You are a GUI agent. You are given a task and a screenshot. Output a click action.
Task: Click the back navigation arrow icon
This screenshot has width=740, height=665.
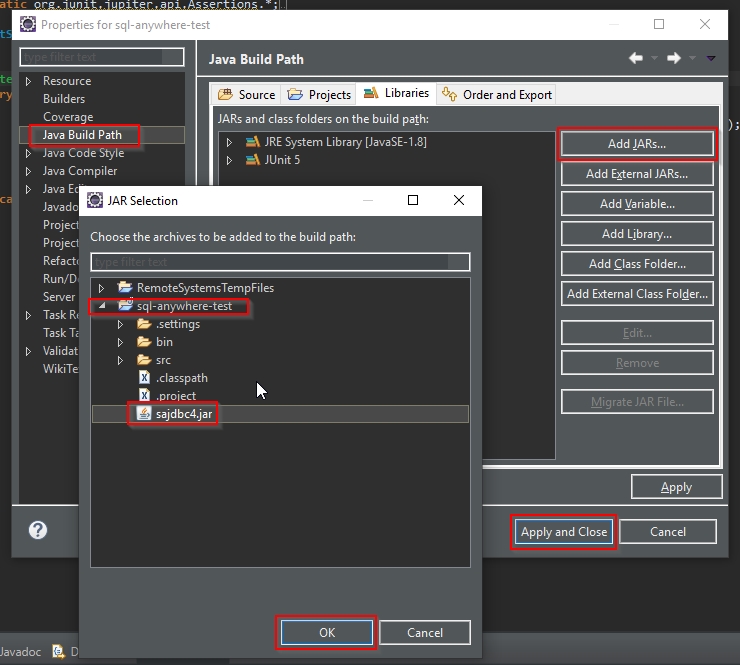pos(636,59)
